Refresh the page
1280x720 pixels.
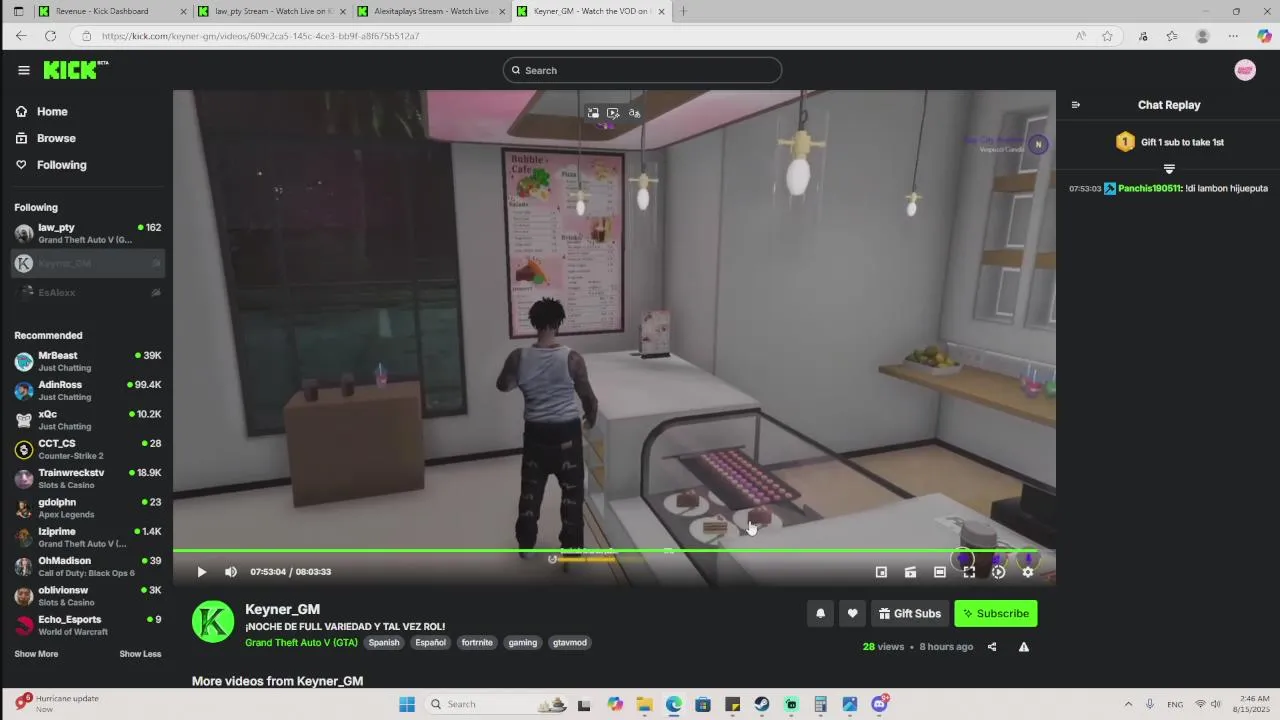tap(50, 36)
